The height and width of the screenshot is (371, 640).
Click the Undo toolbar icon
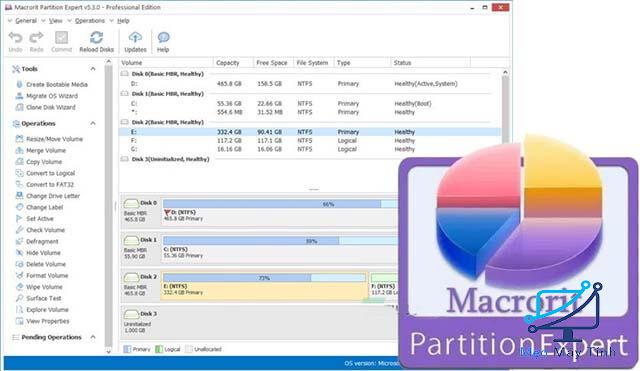pos(15,42)
